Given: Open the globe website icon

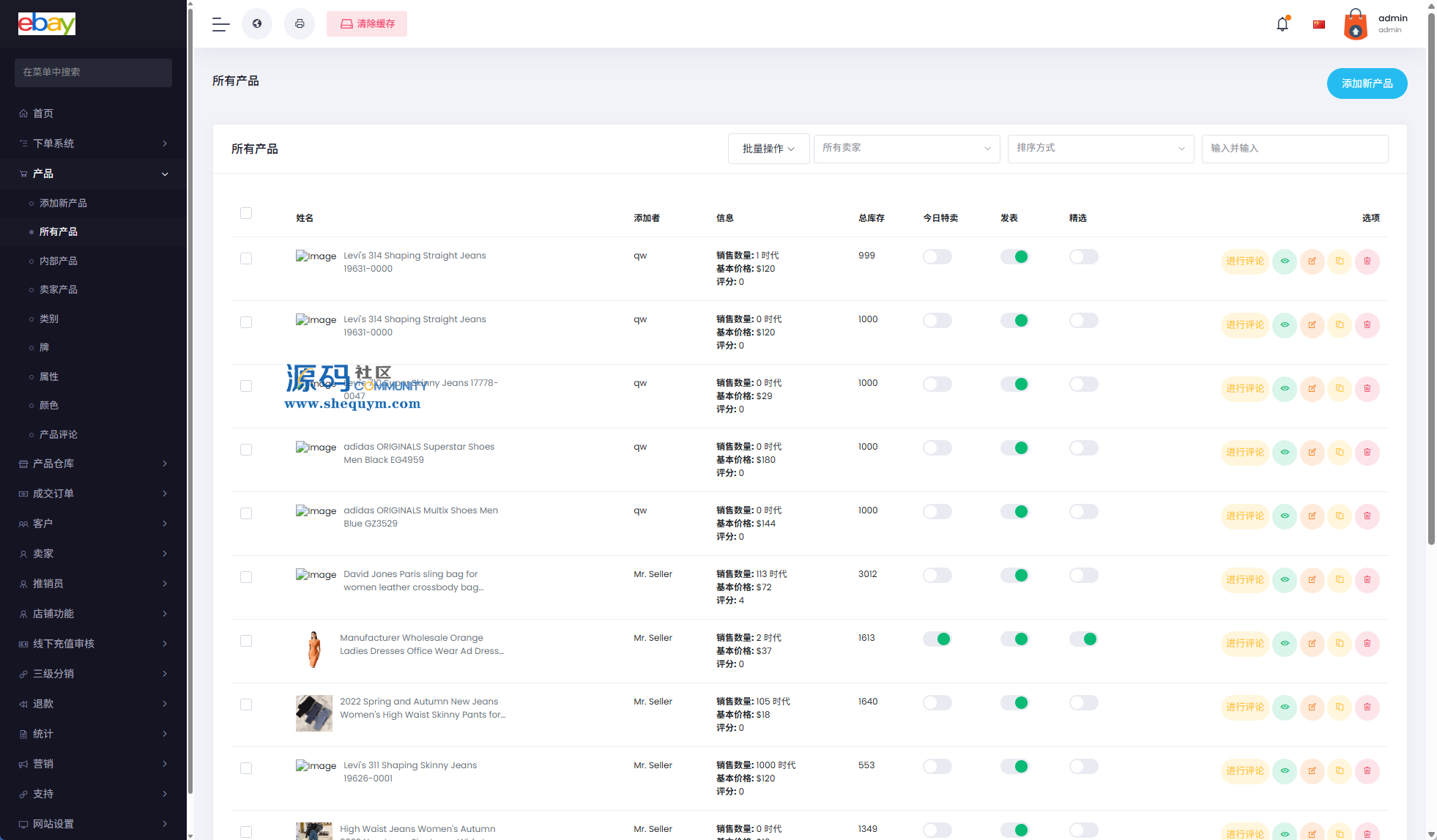Looking at the screenshot, I should (x=257, y=24).
